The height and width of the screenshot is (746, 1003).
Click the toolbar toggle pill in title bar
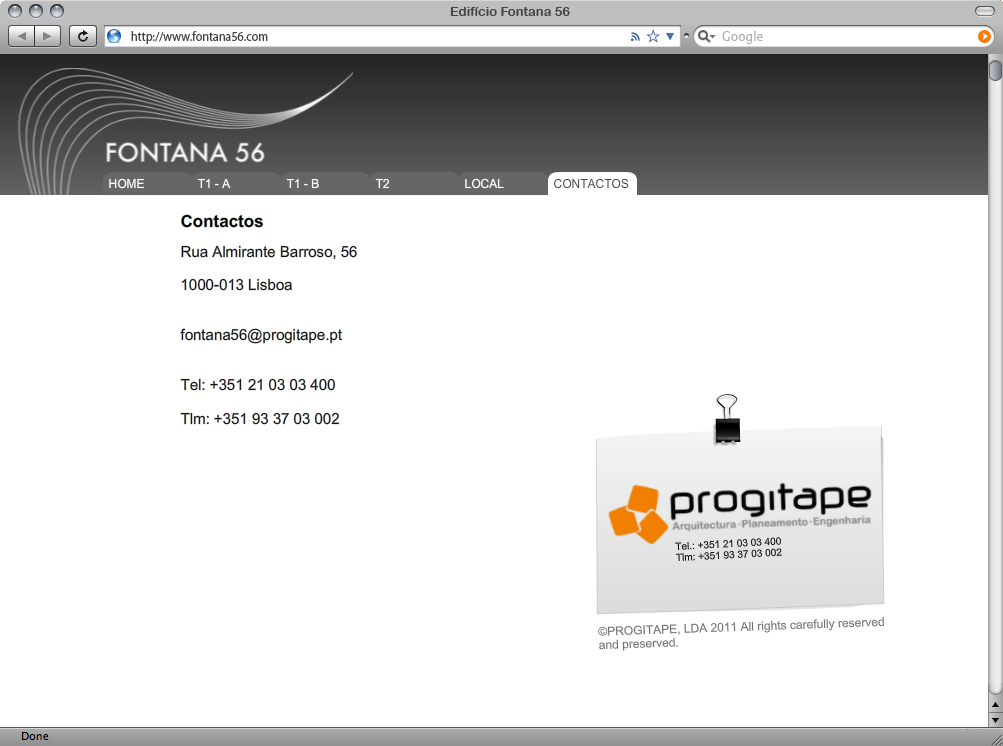click(x=984, y=11)
